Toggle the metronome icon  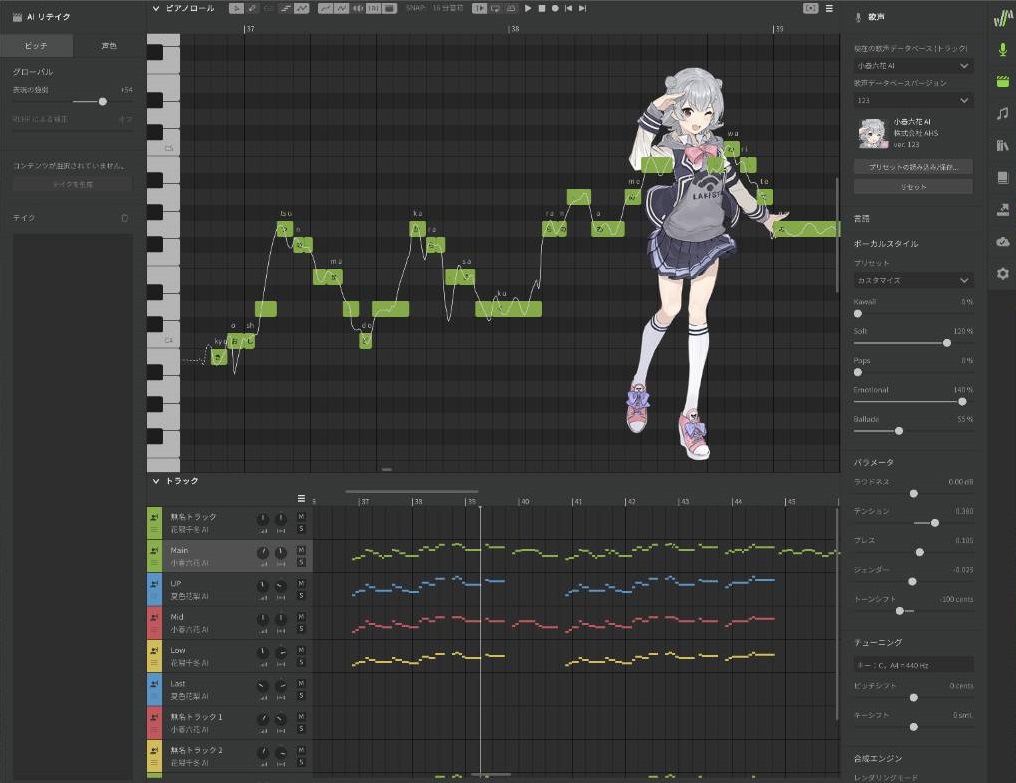(x=511, y=8)
